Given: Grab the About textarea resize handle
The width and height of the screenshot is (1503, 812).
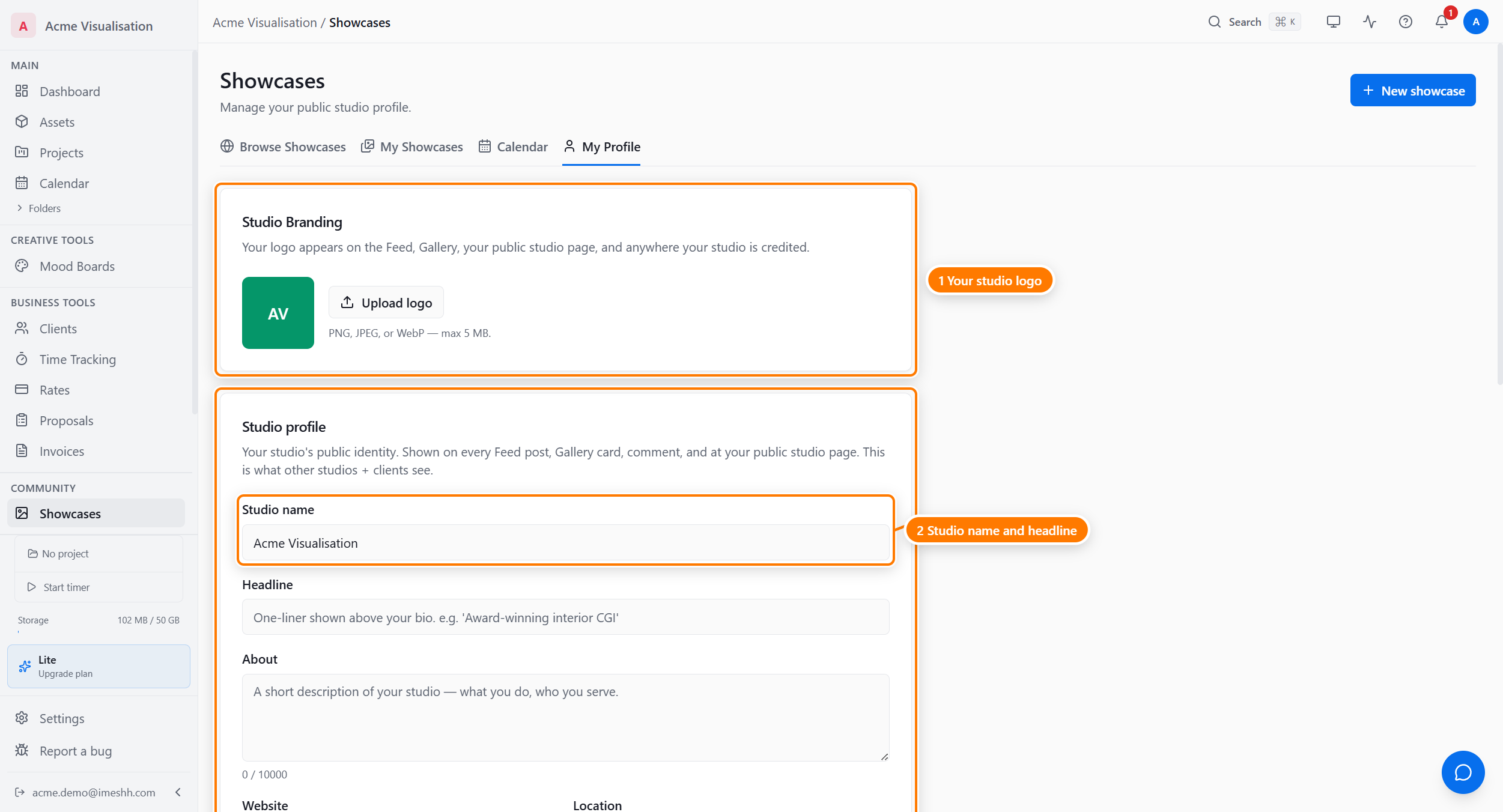Looking at the screenshot, I should click(885, 757).
